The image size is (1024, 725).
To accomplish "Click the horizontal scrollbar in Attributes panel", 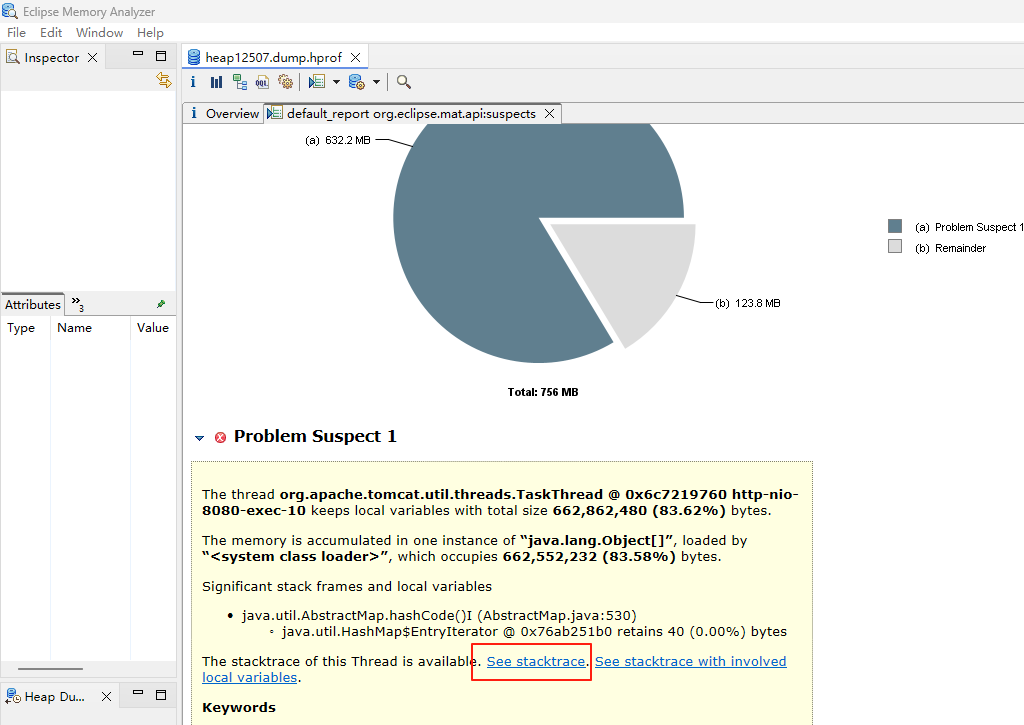I will pyautogui.click(x=50, y=669).
